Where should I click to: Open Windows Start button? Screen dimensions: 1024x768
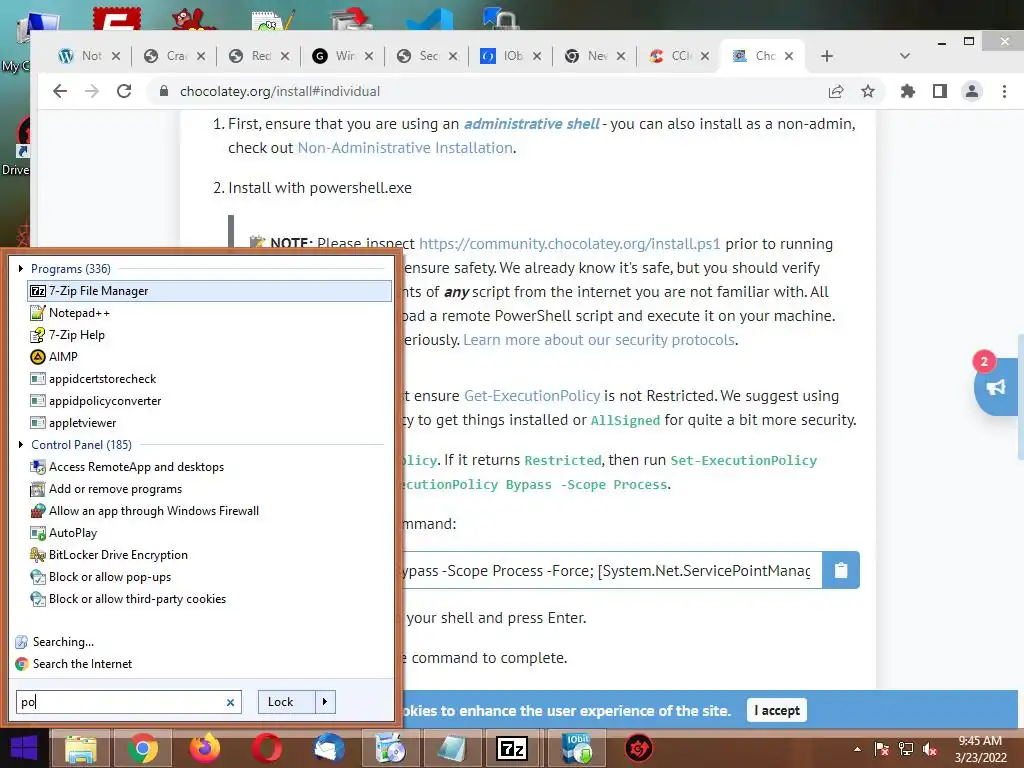(x=24, y=748)
